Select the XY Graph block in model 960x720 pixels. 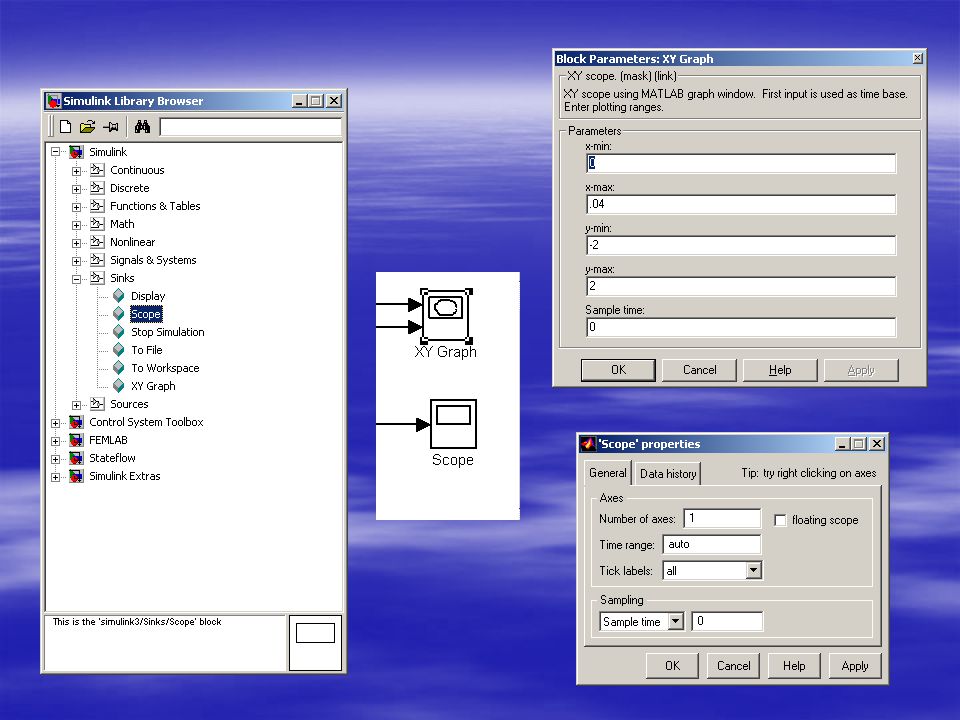tap(446, 315)
